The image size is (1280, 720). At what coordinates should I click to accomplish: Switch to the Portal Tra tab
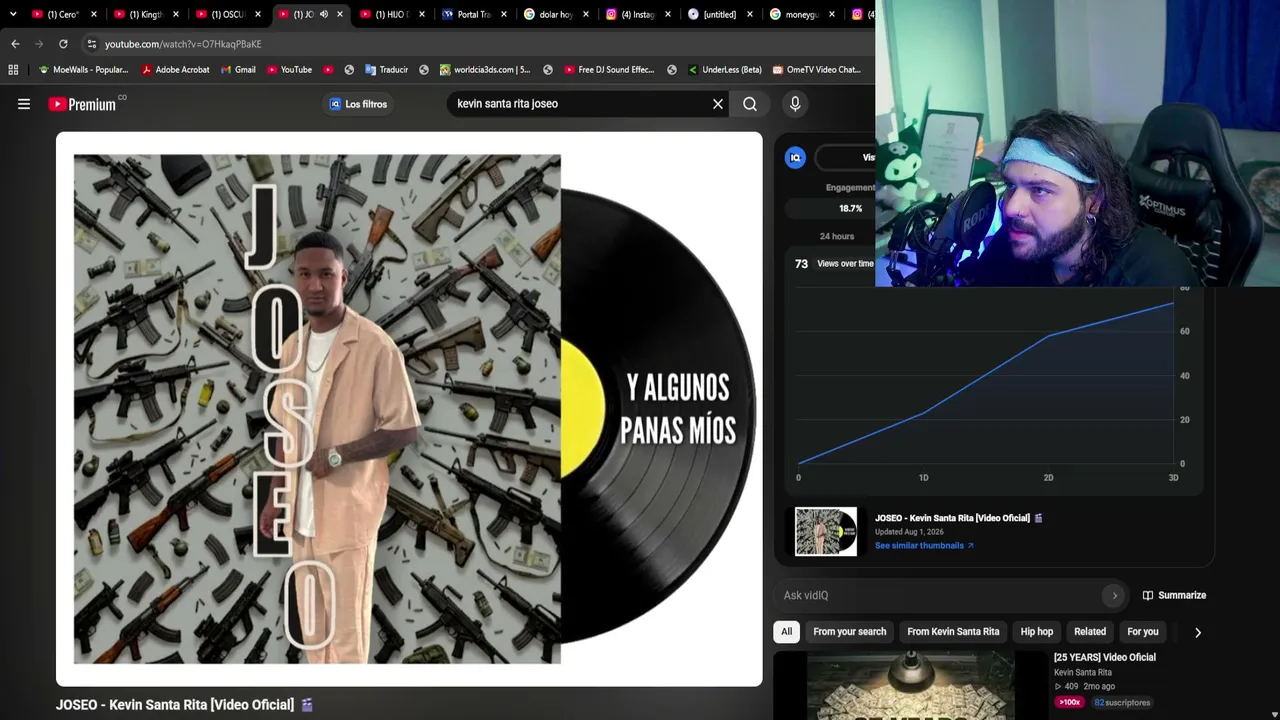point(475,14)
